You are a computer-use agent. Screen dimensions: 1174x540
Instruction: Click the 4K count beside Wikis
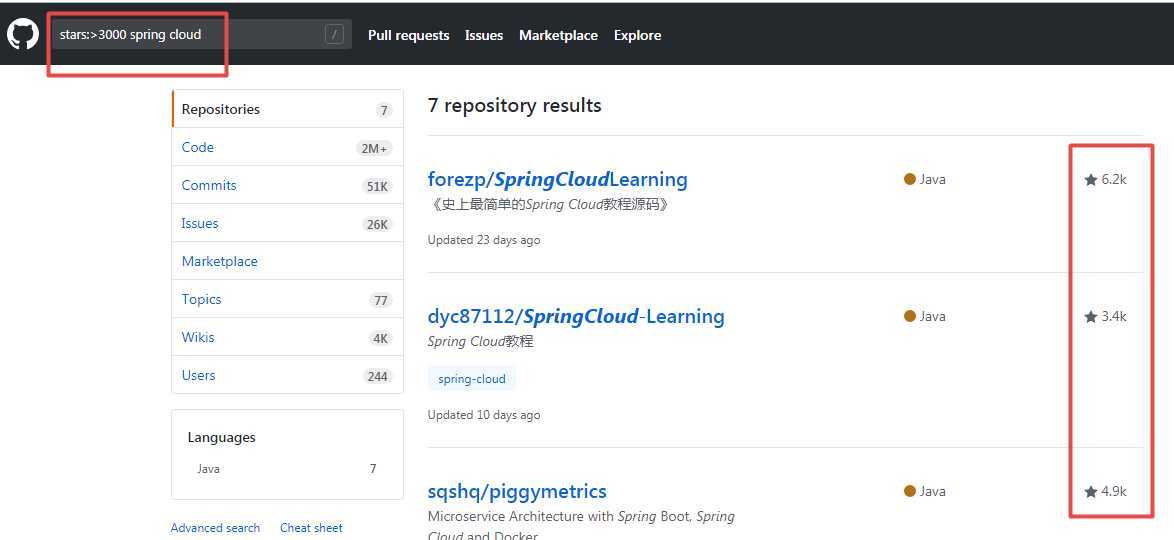click(x=380, y=339)
